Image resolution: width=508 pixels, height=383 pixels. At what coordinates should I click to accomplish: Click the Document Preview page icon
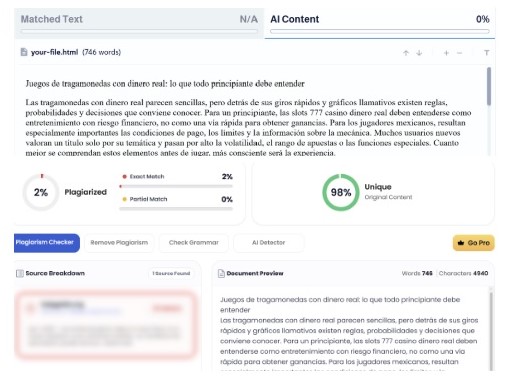click(221, 273)
